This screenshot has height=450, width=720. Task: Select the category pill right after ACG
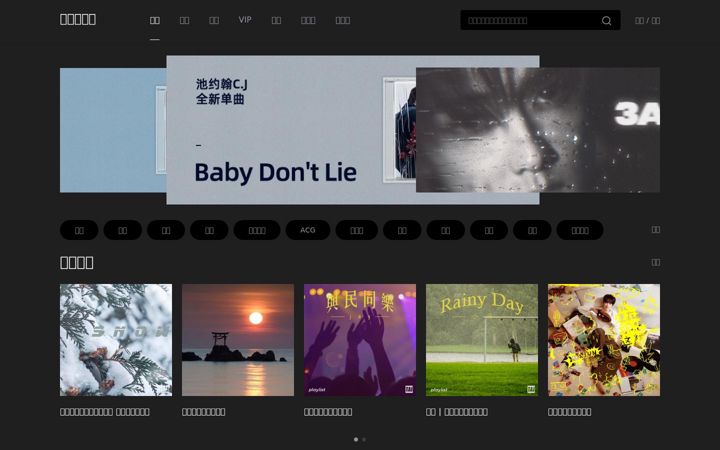coord(357,230)
